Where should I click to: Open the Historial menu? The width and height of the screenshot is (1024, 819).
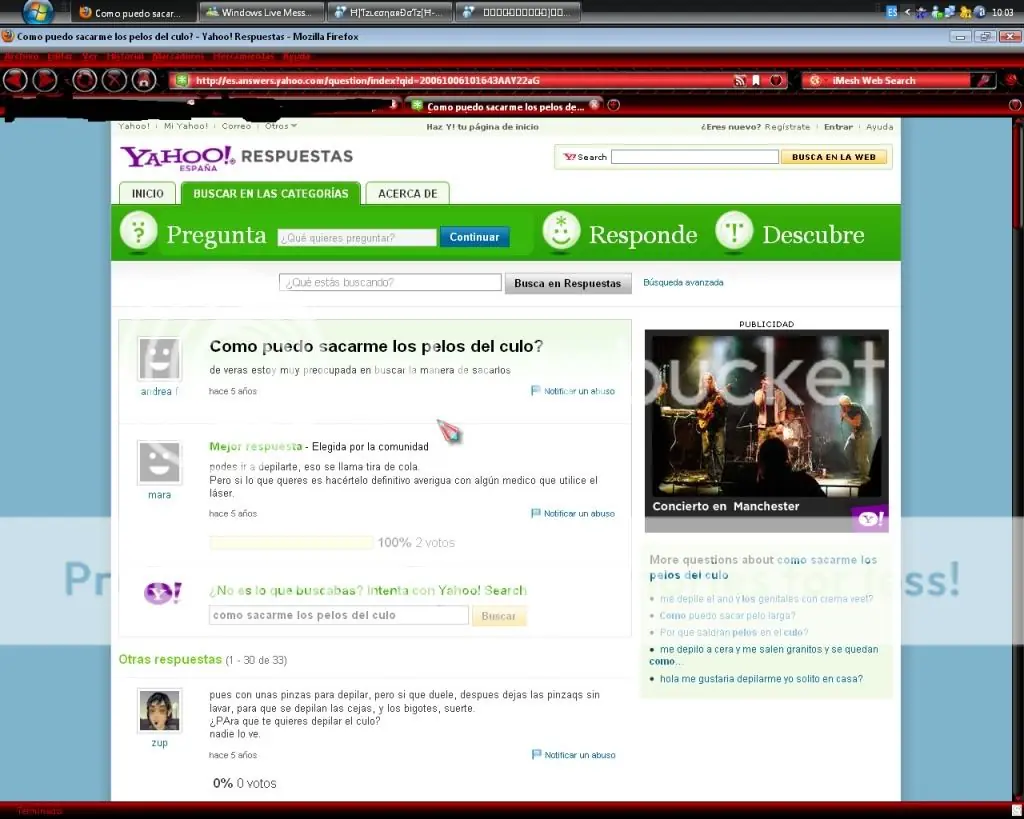[x=125, y=56]
